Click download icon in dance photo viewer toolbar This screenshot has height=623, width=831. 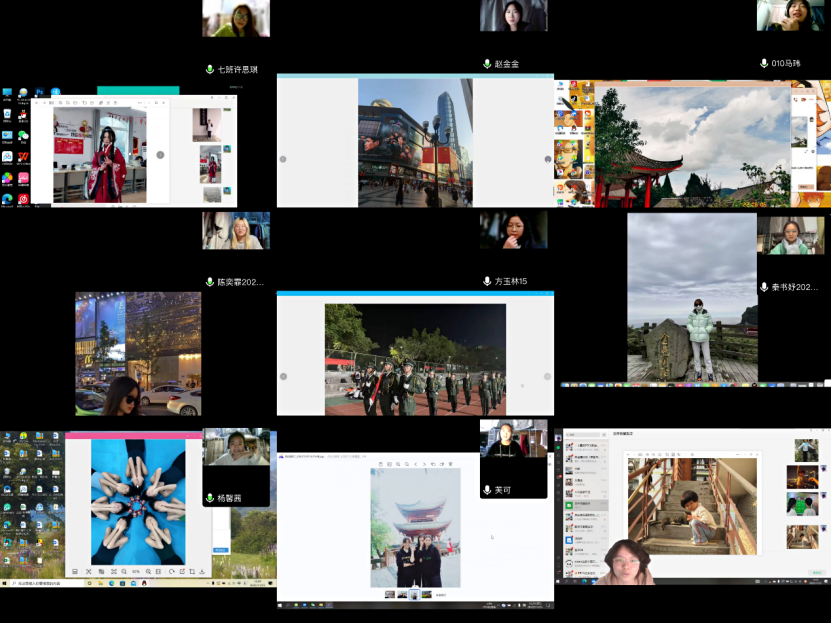pos(202,571)
